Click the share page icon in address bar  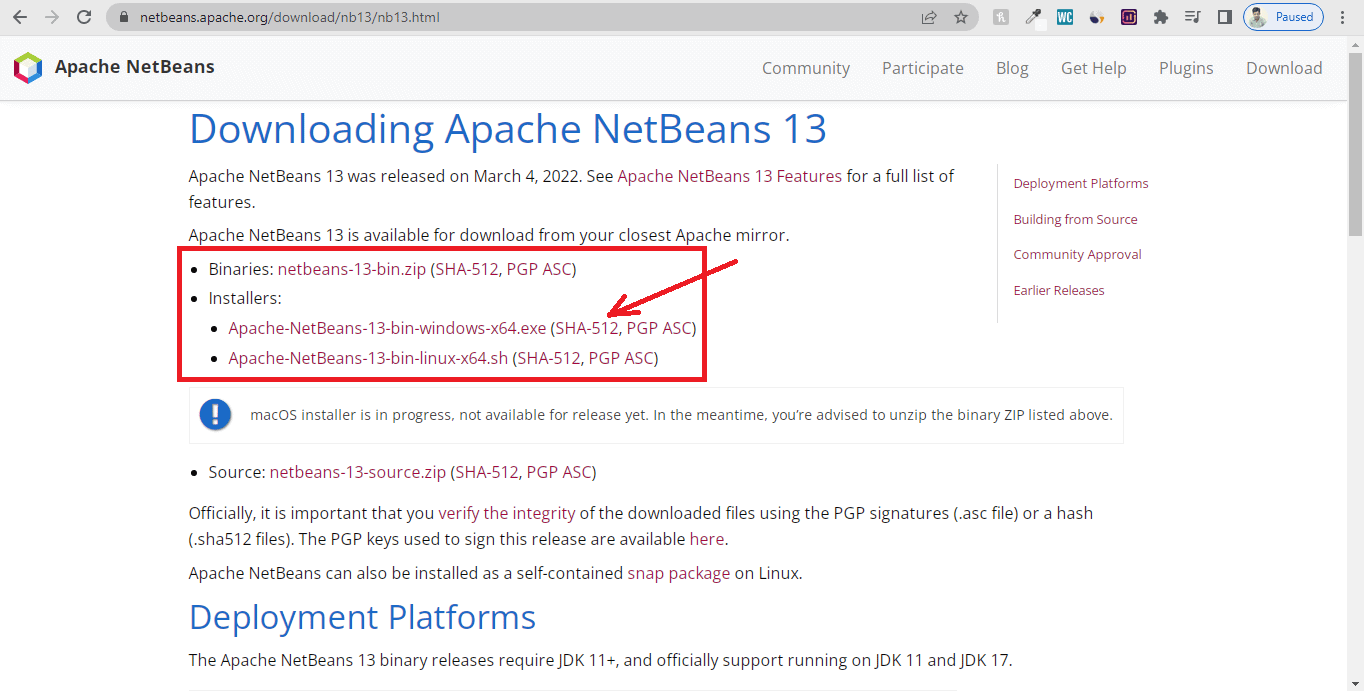point(929,17)
